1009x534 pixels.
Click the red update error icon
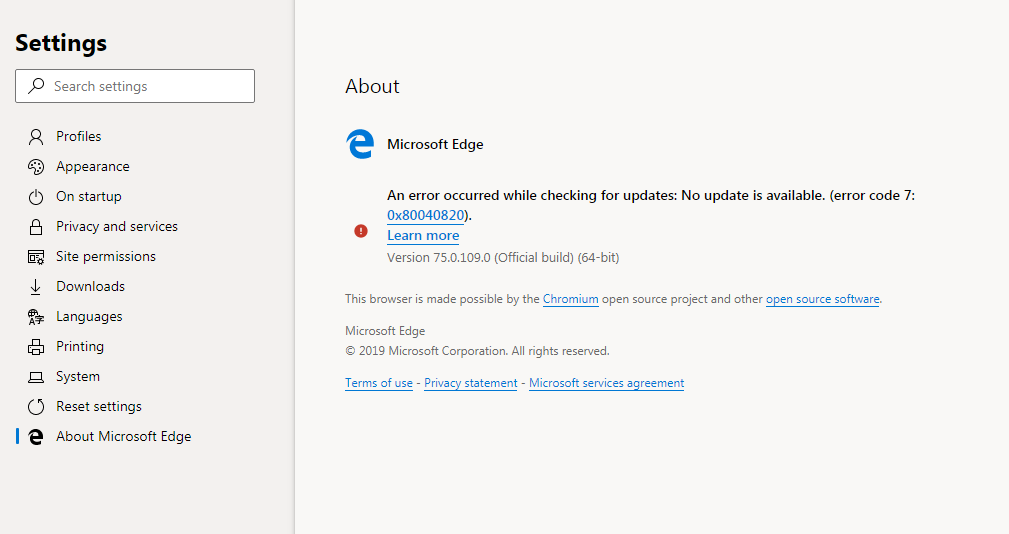pyautogui.click(x=361, y=230)
